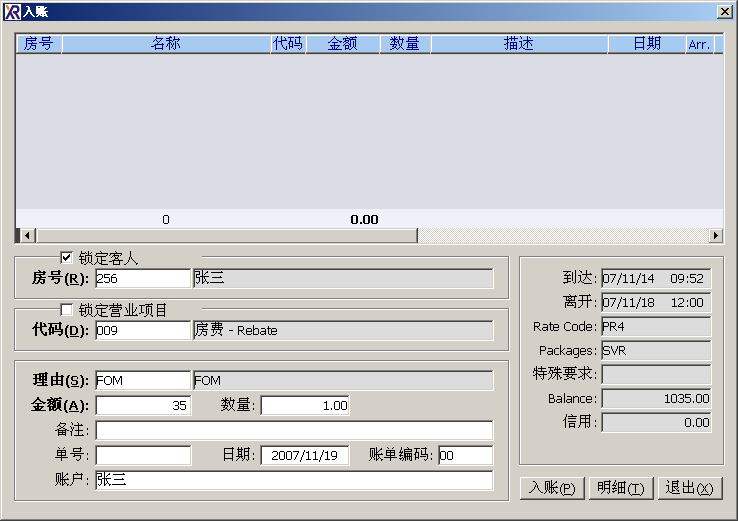Click the 离开 departure value 07/11/18 12:00
Viewport: 738px width, 521px height.
(x=656, y=302)
